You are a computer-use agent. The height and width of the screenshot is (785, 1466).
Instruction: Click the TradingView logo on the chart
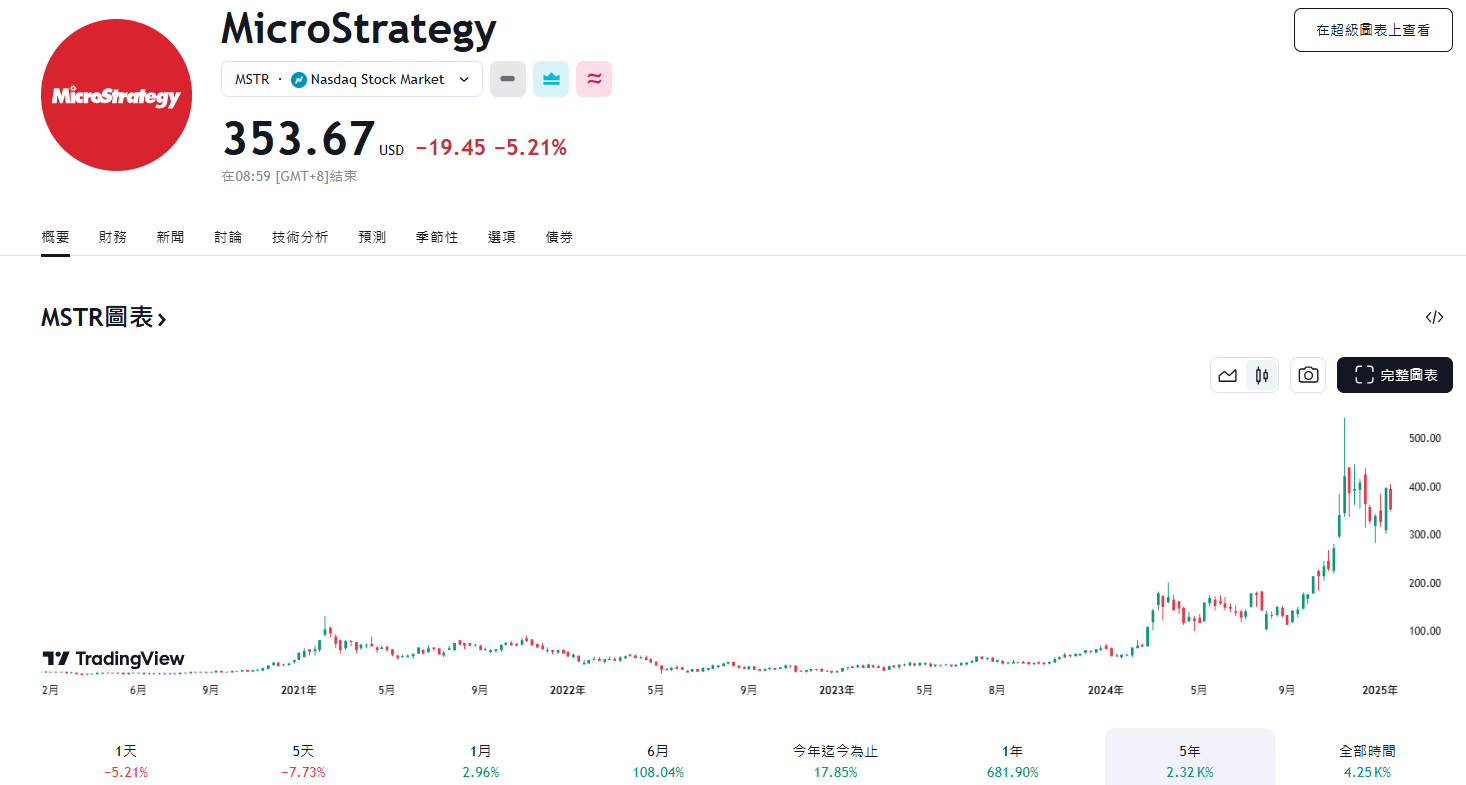113,659
